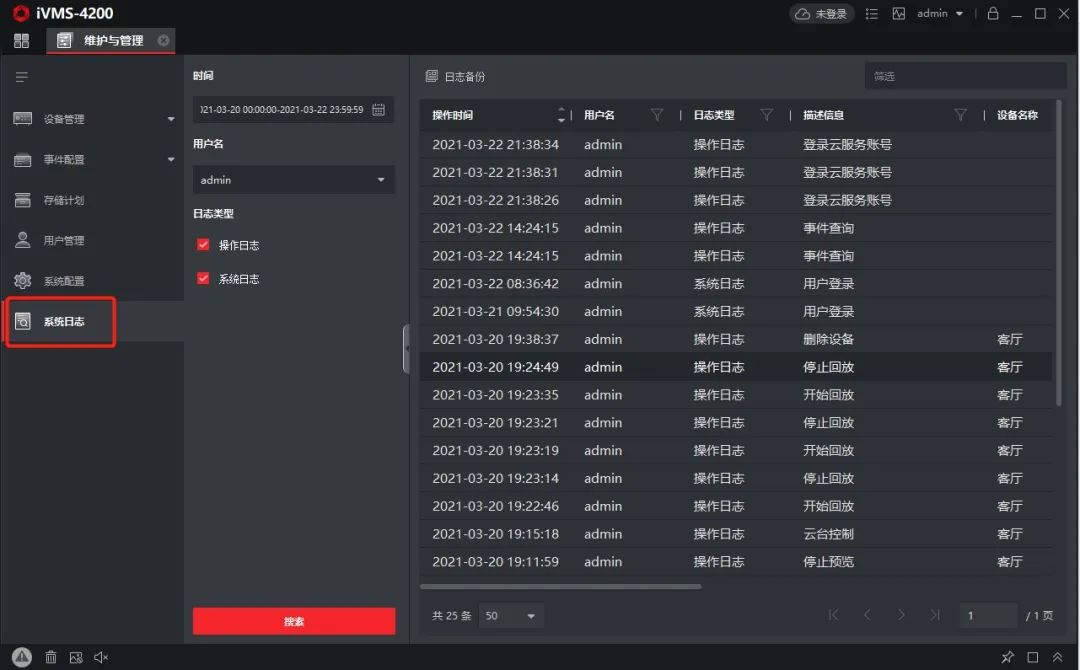The image size is (1080, 670).
Task: Click the calendar icon in time field
Action: (378, 110)
